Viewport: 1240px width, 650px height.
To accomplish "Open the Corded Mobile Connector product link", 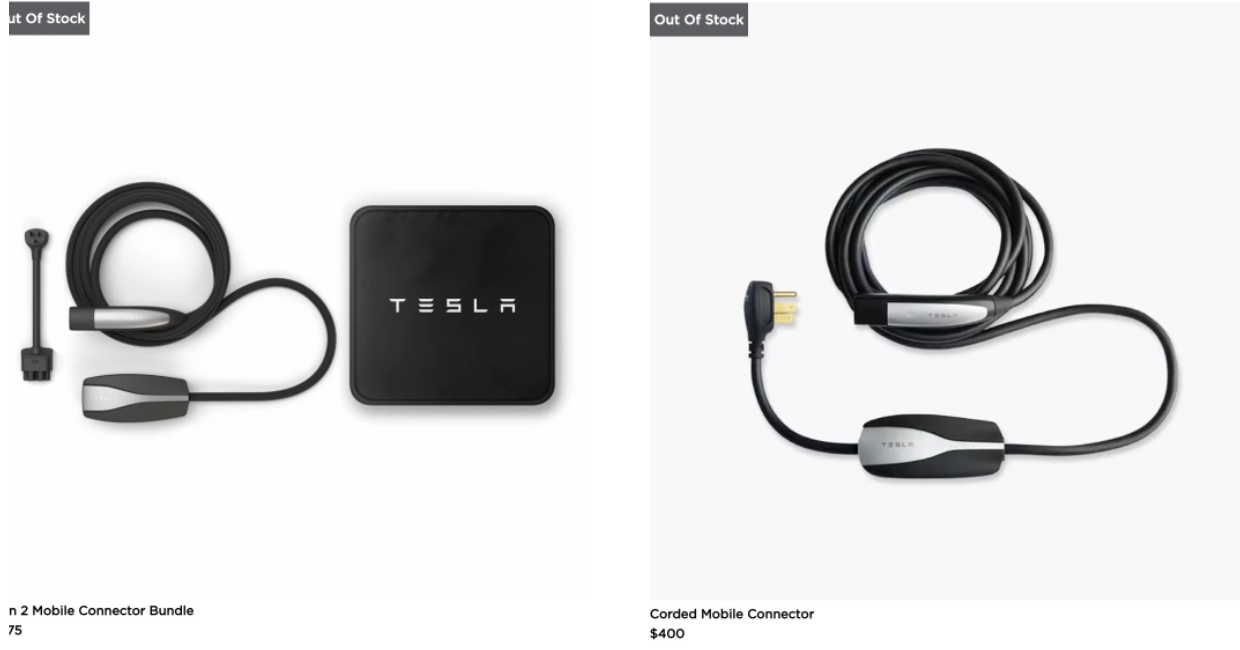I will [x=731, y=614].
